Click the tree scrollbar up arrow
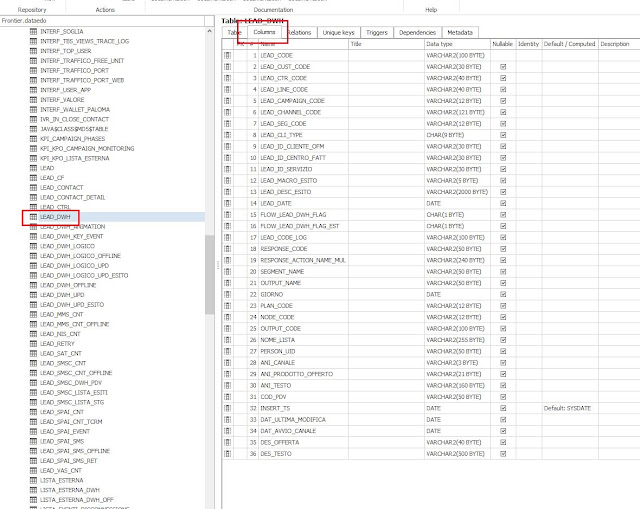This screenshot has height=509, width=640. (209, 31)
